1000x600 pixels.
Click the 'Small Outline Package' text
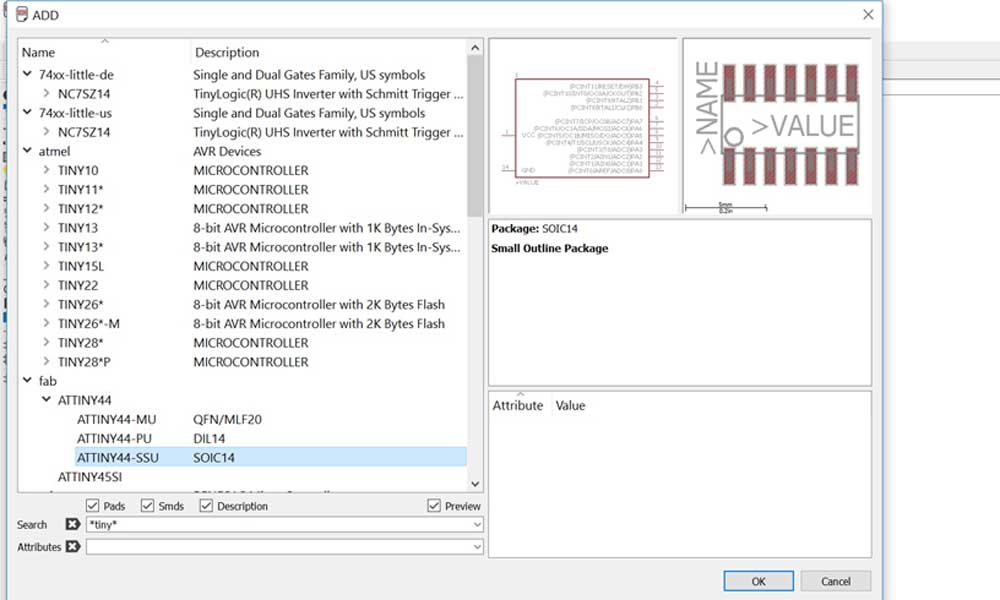click(550, 248)
